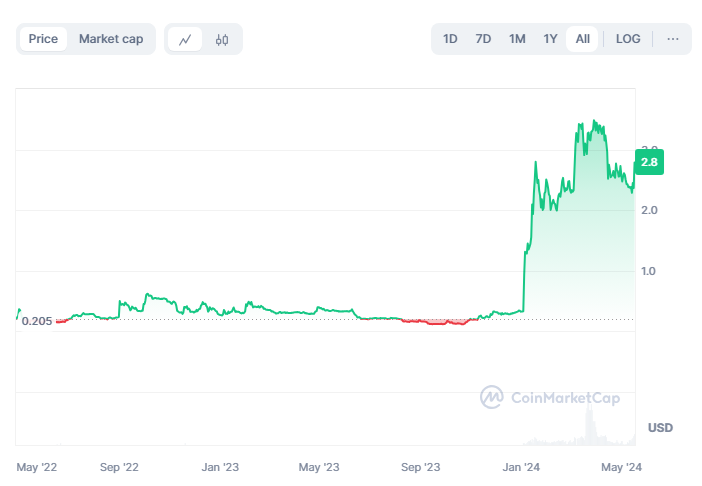
Task: Set time range to All
Action: coord(582,39)
